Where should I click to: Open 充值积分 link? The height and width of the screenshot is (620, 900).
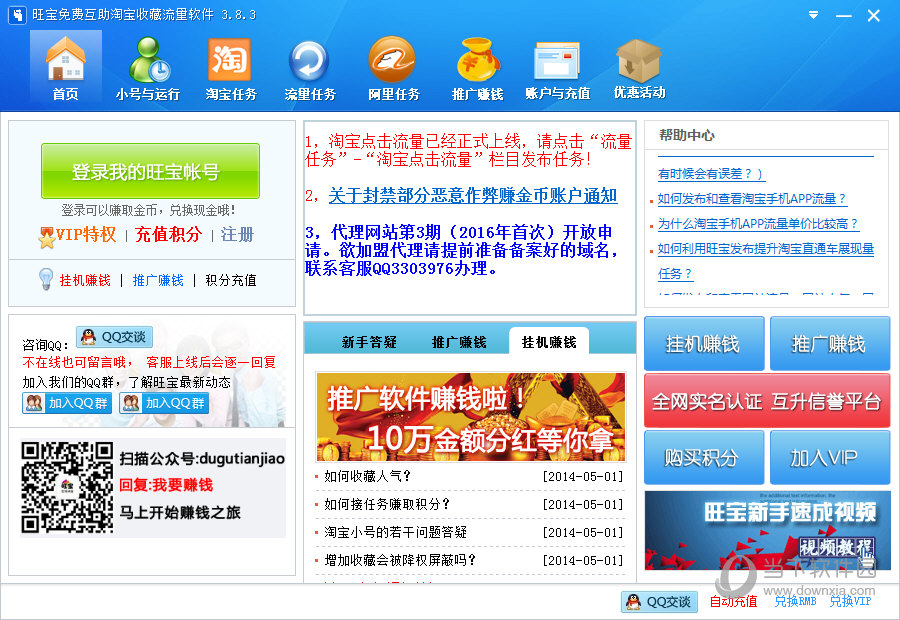pos(168,234)
